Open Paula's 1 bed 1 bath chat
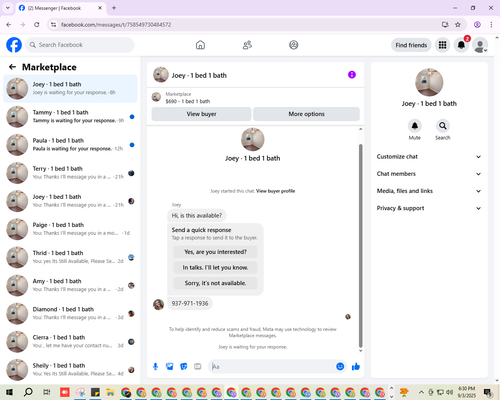500x400 pixels. (x=70, y=145)
